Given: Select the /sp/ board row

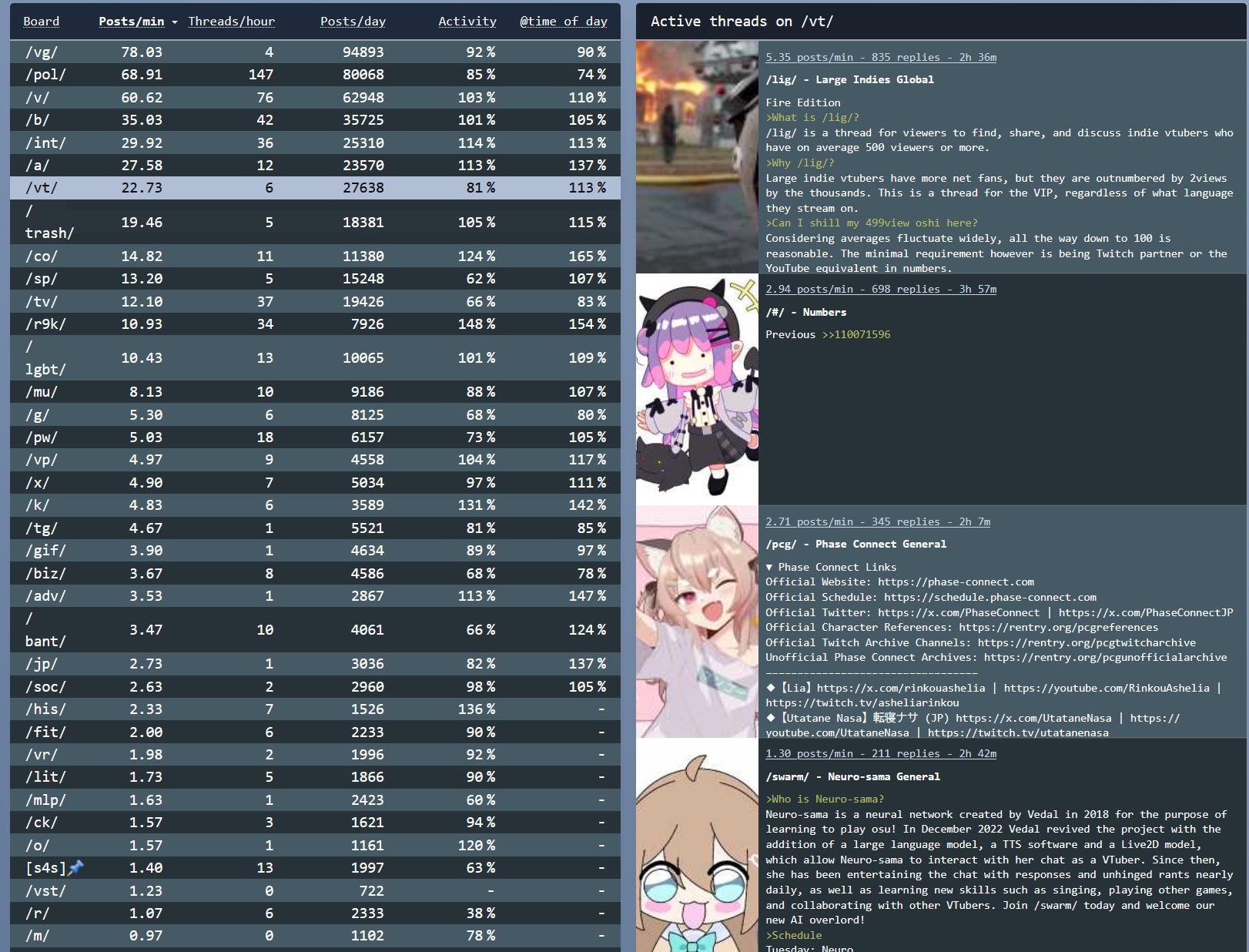Looking at the screenshot, I should pyautogui.click(x=315, y=279).
